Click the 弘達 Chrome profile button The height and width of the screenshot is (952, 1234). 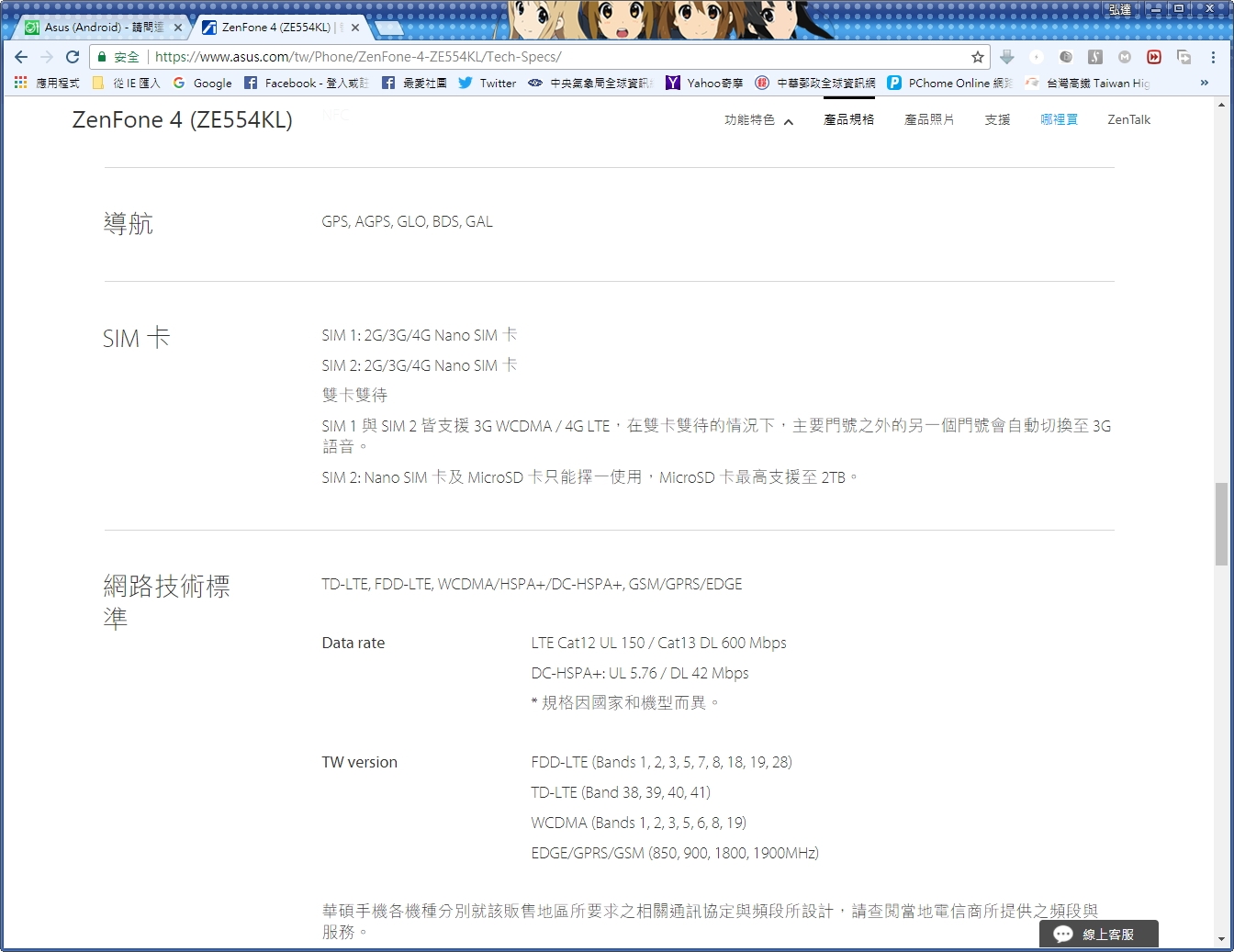click(1120, 9)
